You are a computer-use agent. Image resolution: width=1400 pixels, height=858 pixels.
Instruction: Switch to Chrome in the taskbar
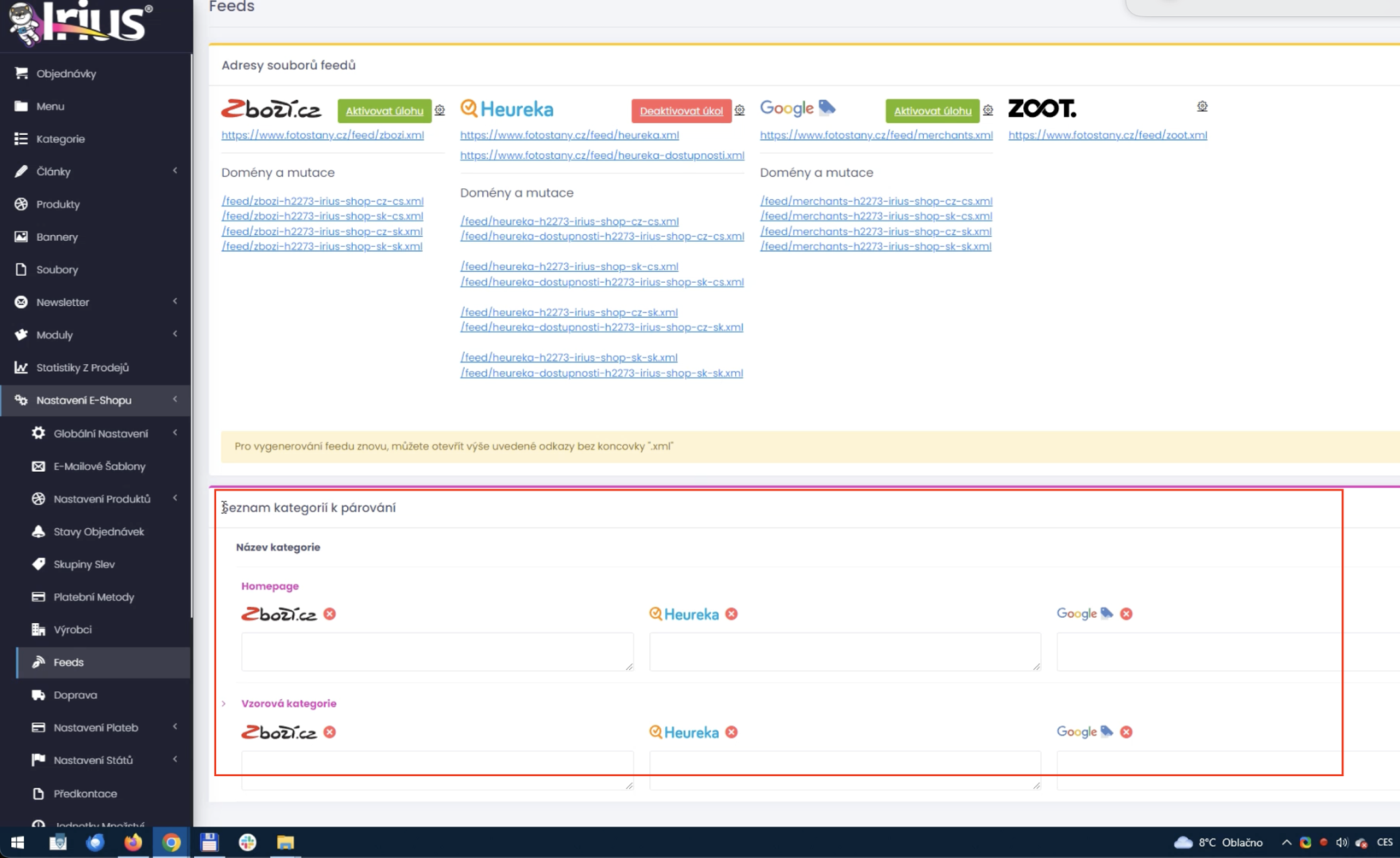[171, 842]
